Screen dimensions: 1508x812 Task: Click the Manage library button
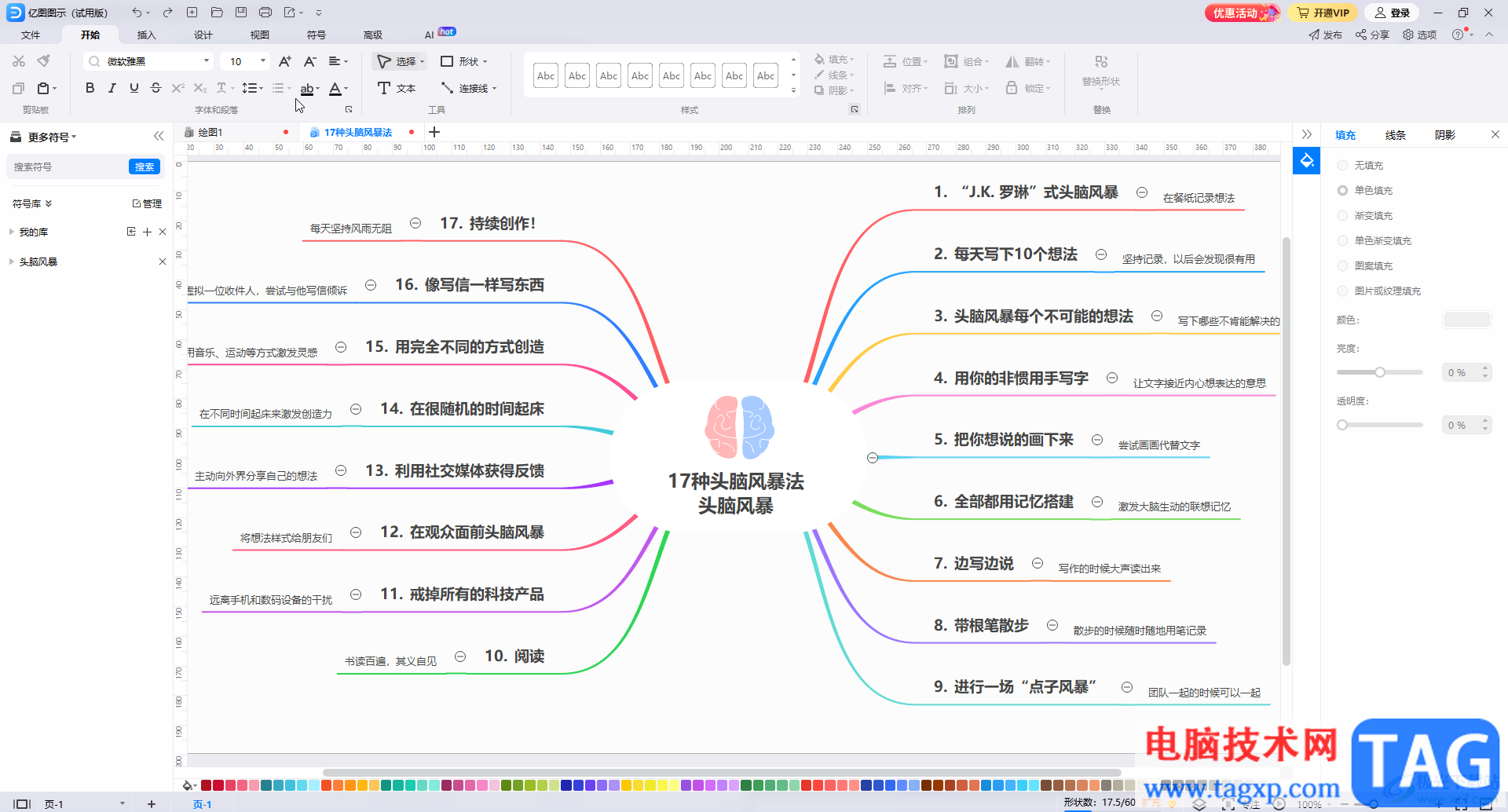[x=147, y=203]
